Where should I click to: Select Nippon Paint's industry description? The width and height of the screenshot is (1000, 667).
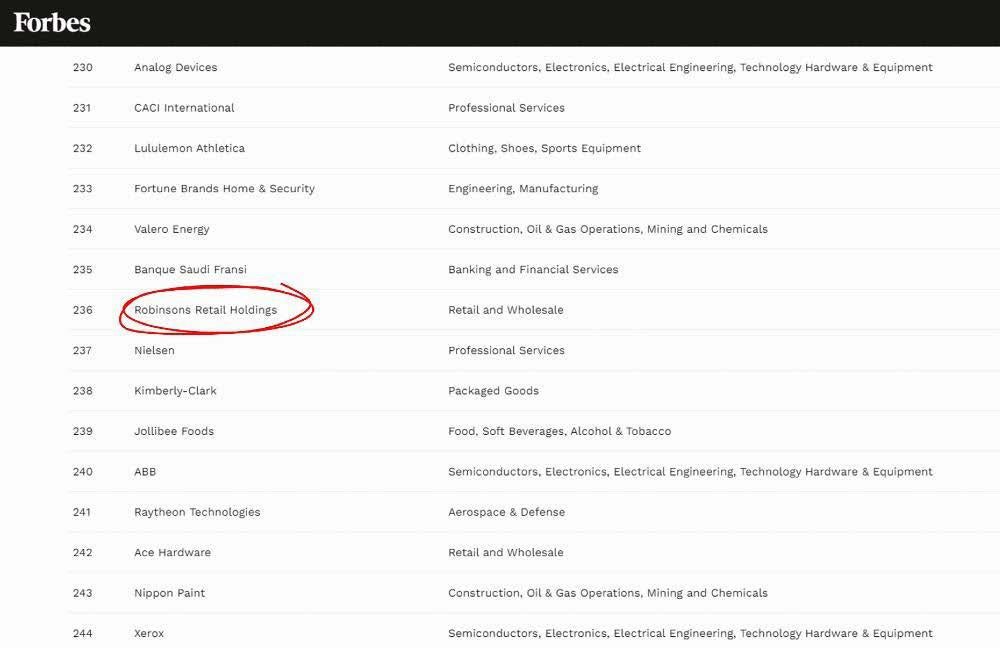click(x=608, y=593)
